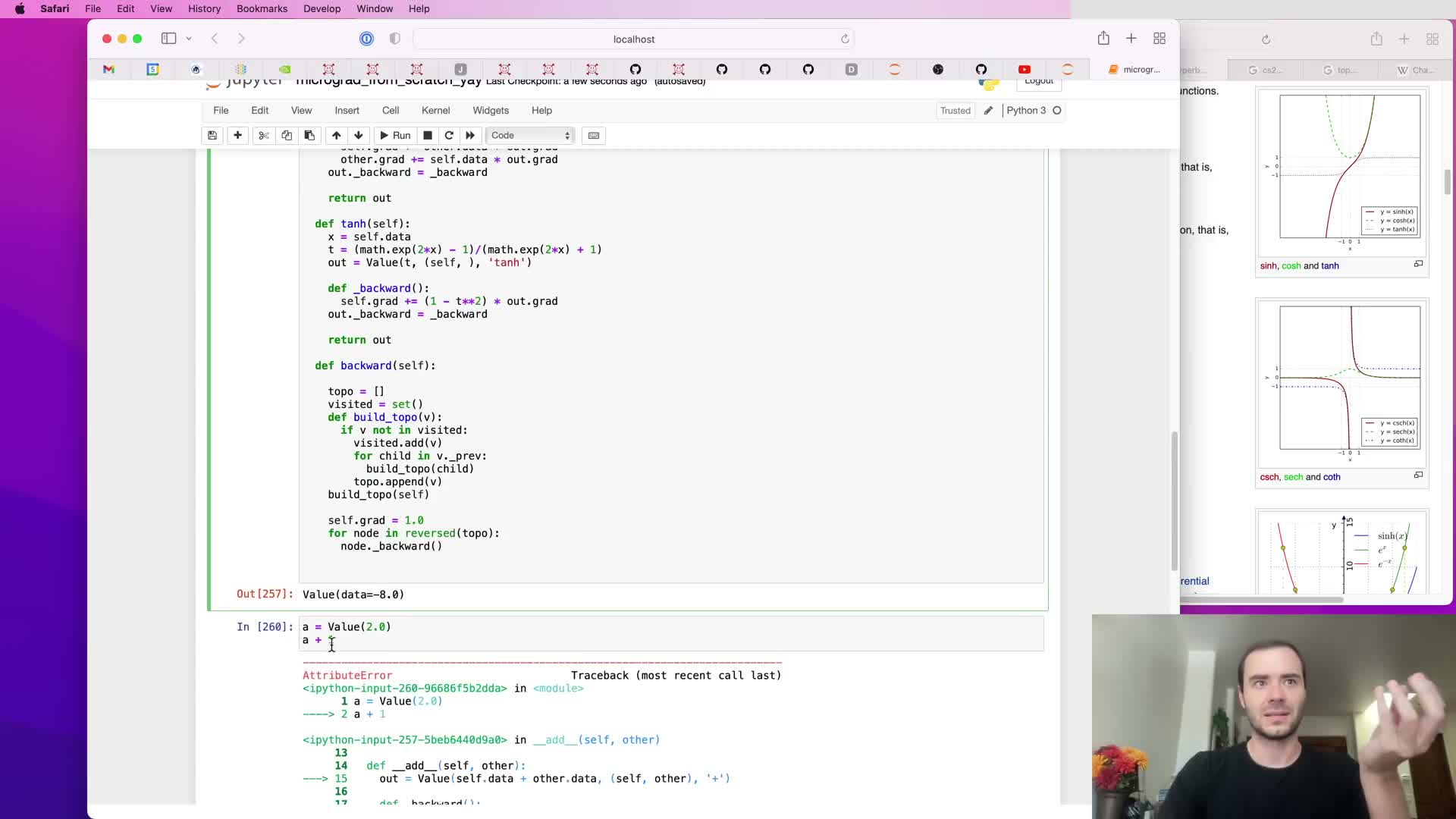
Task: Paste cells below with the clipboard icon
Action: (309, 135)
